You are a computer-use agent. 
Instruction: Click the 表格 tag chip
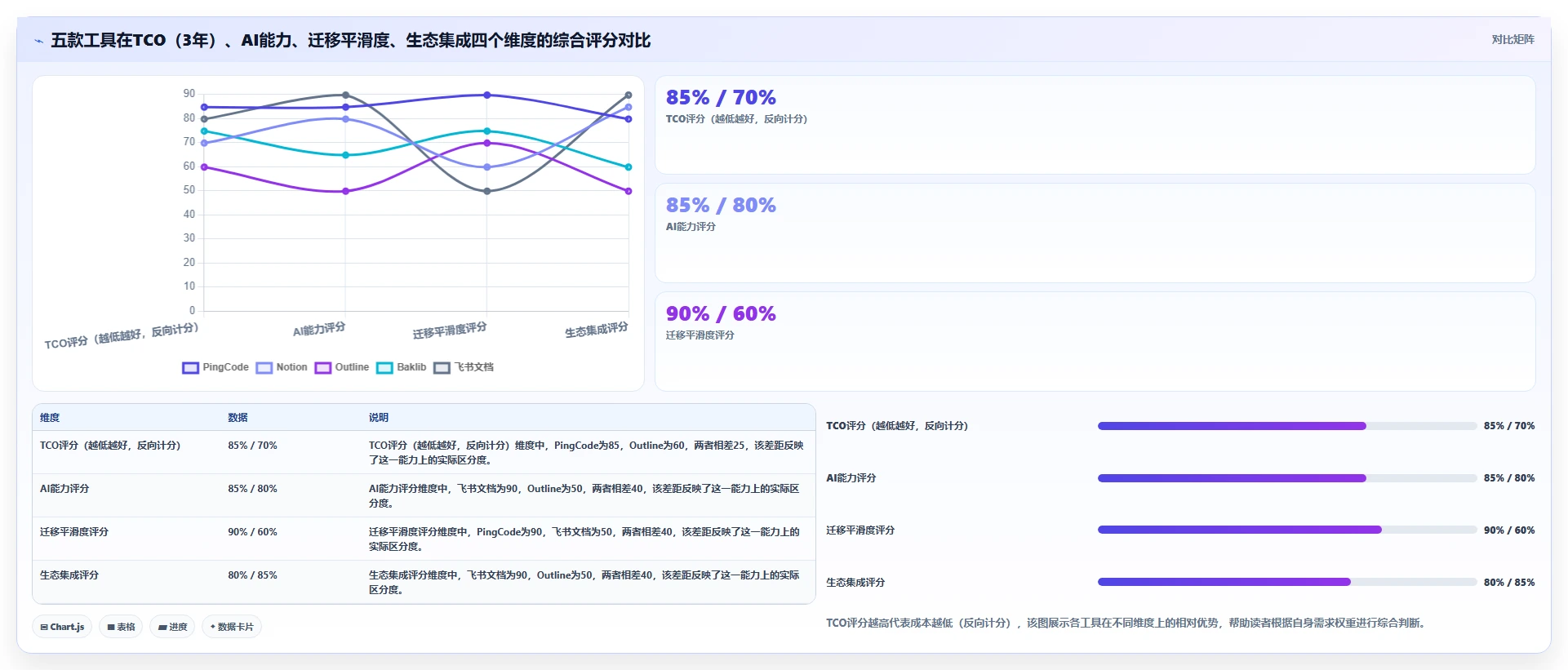[x=121, y=627]
